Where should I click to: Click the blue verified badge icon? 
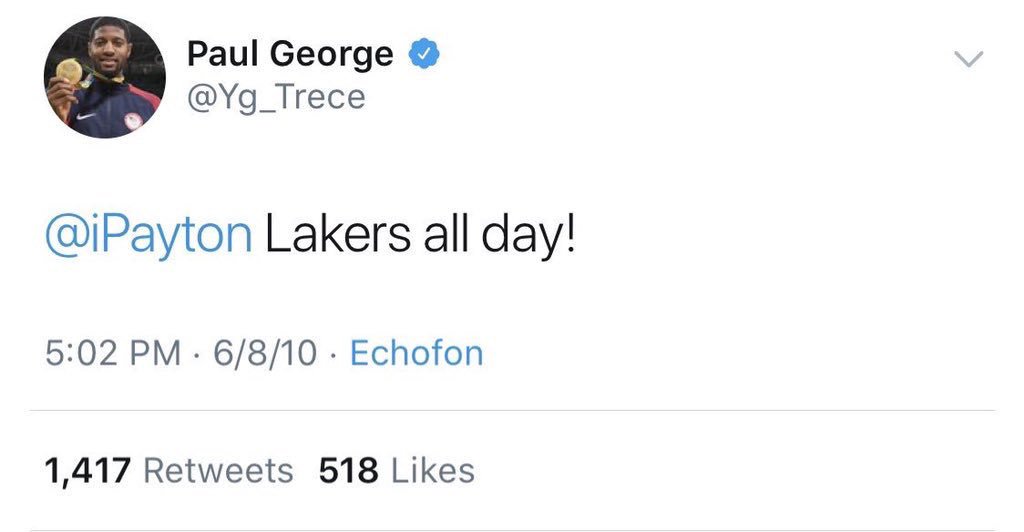(423, 55)
